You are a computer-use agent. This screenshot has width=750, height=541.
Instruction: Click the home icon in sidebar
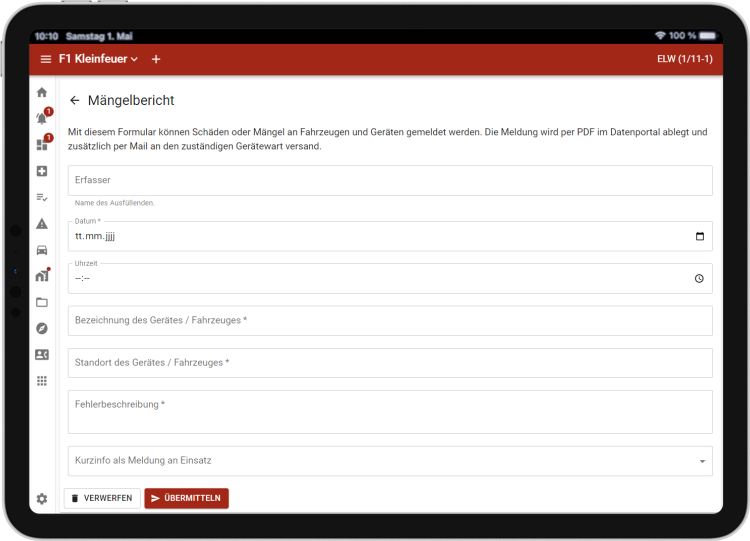click(x=42, y=92)
